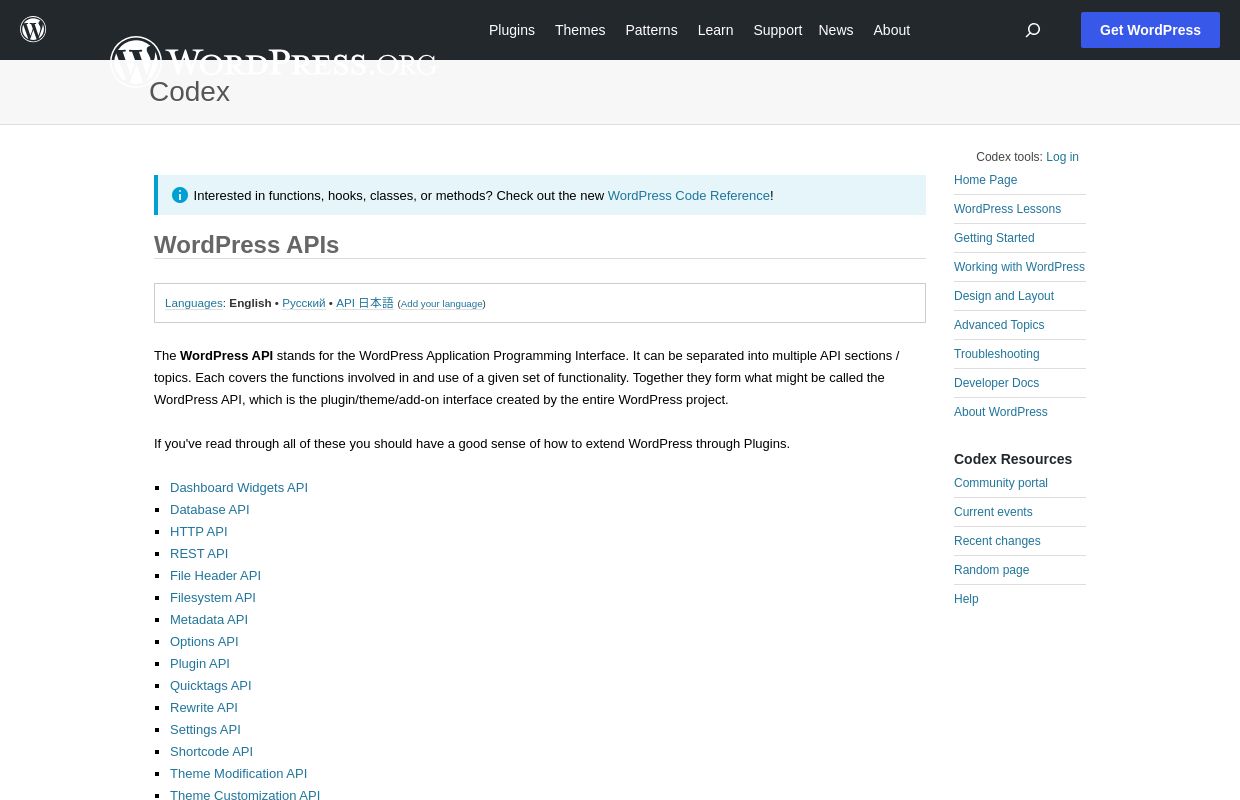Click the Codex heading link

(189, 92)
